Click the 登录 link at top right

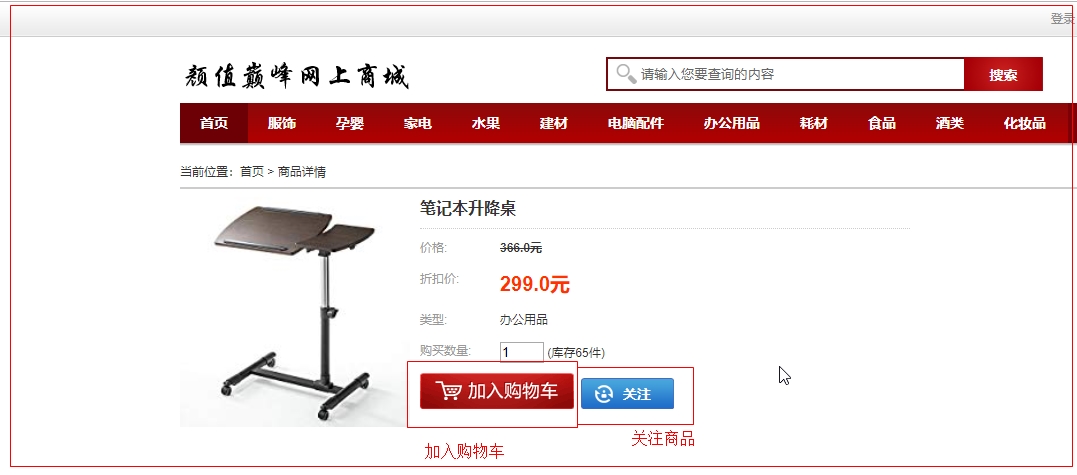pyautogui.click(x=1062, y=19)
